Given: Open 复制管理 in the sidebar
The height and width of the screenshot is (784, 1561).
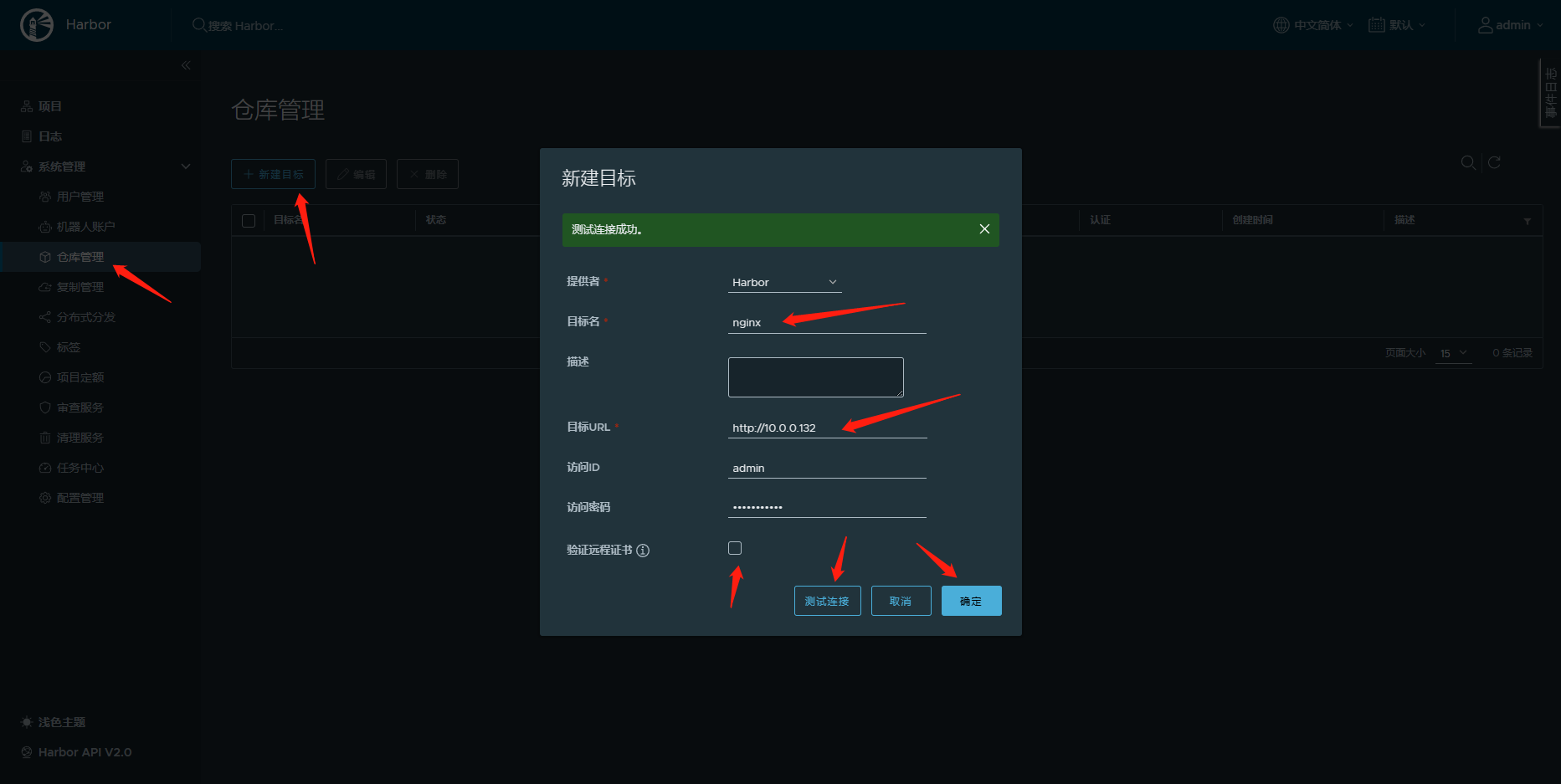Looking at the screenshot, I should tap(80, 287).
